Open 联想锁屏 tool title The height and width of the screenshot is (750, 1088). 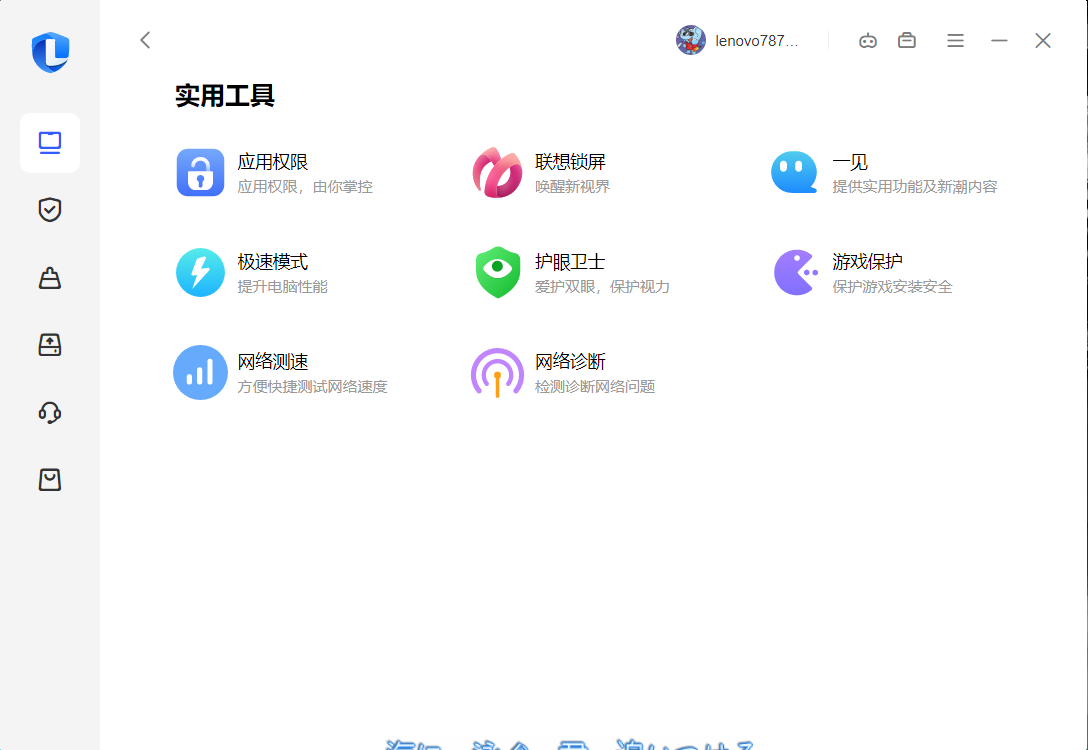click(570, 162)
